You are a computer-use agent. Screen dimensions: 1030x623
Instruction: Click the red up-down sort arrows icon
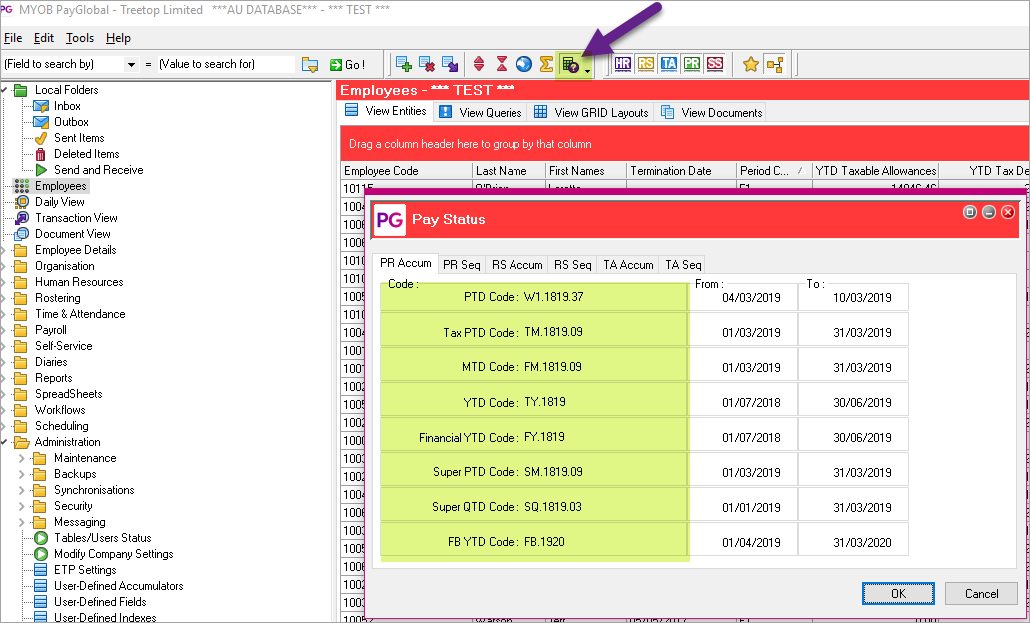point(479,64)
